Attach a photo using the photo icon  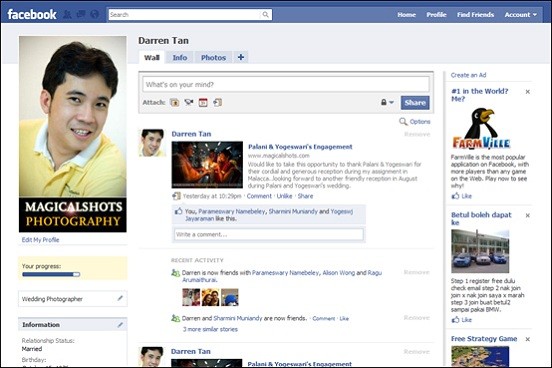(175, 102)
